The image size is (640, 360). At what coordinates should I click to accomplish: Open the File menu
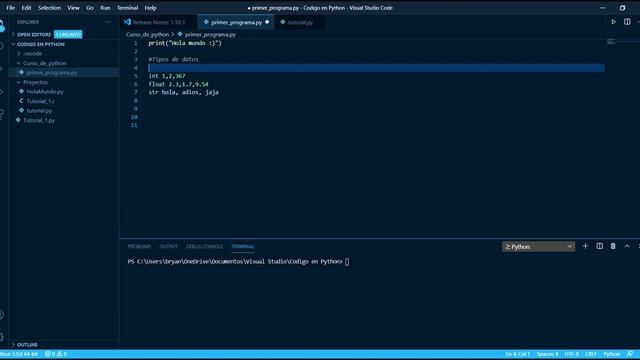coord(10,8)
